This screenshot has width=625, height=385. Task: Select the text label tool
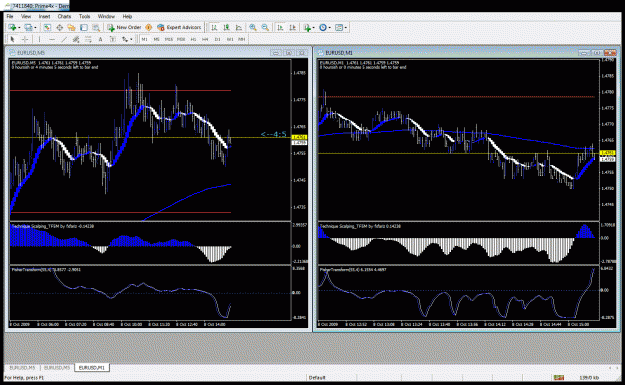[113, 39]
